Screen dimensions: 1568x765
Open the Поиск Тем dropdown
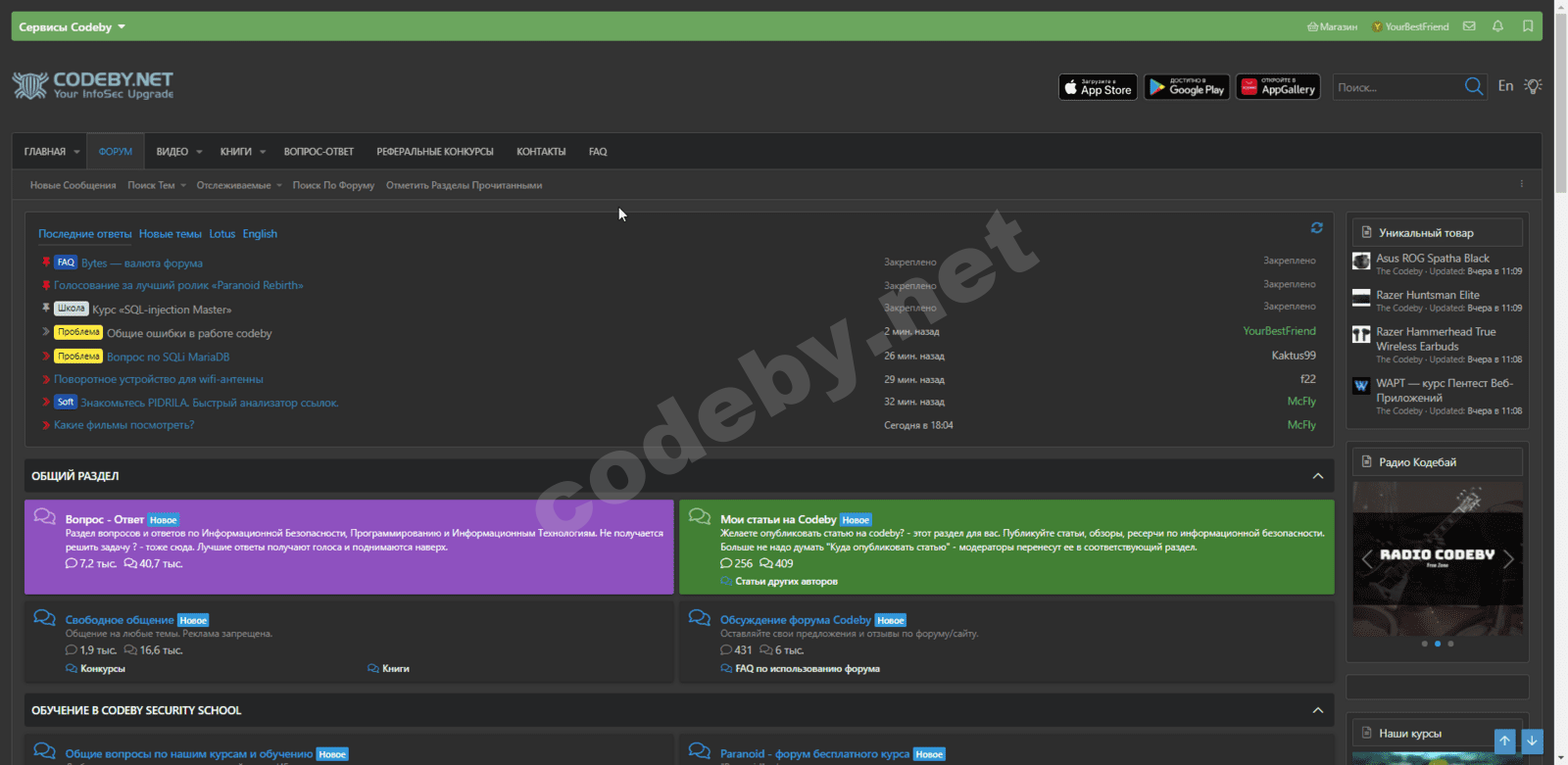click(x=157, y=185)
